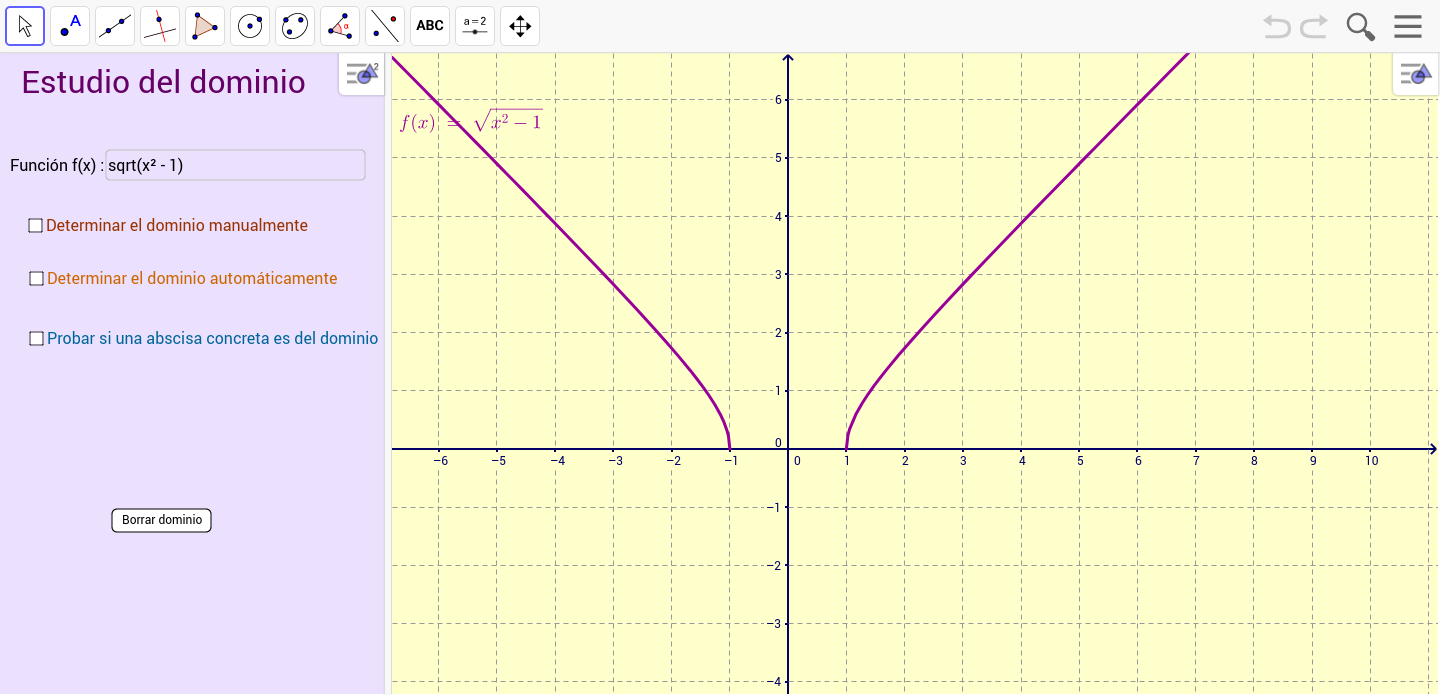1440x696 pixels.
Task: Check Determinar el dominio automáticamente
Action: click(37, 279)
